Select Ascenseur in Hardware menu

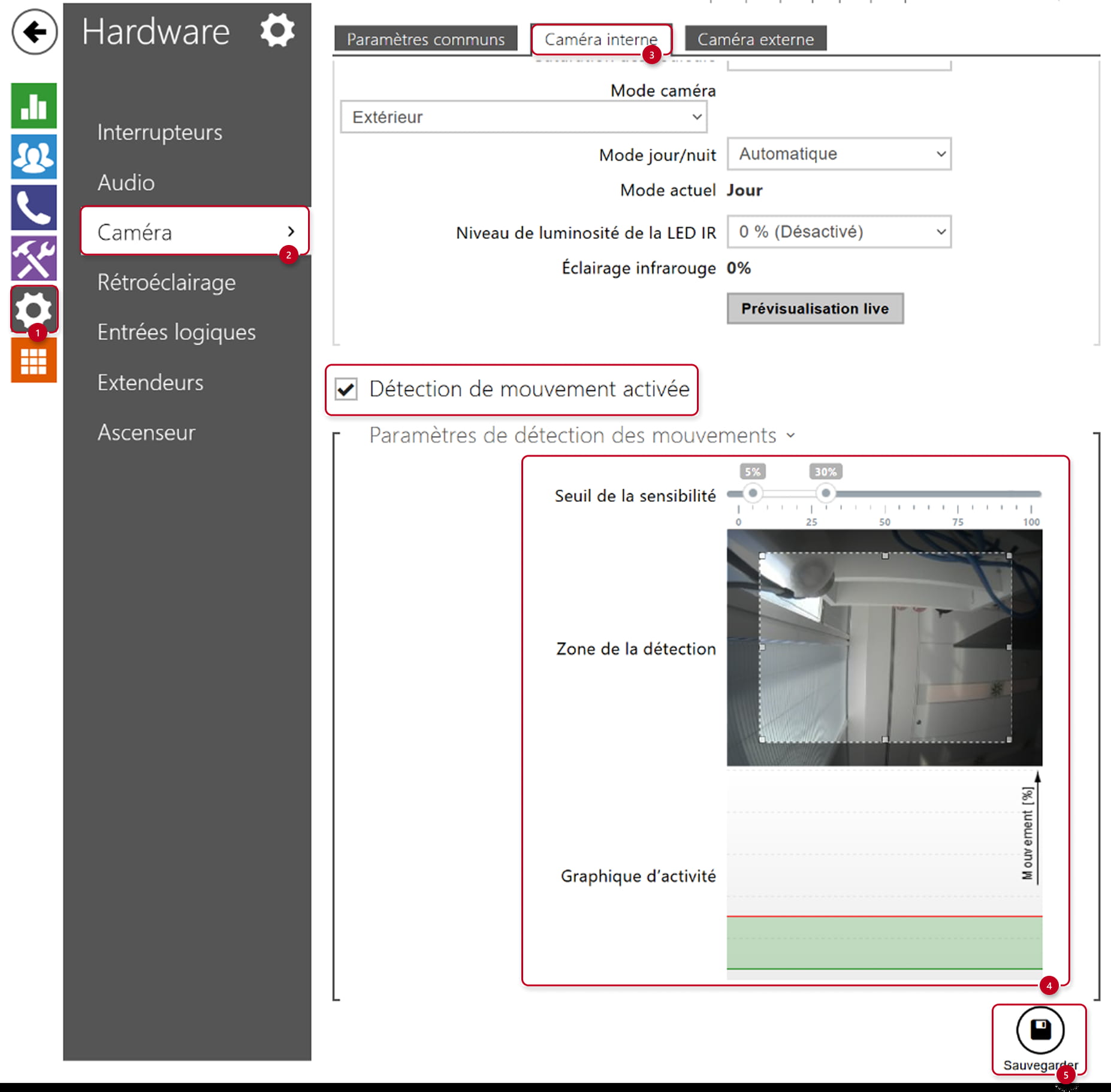tap(146, 432)
